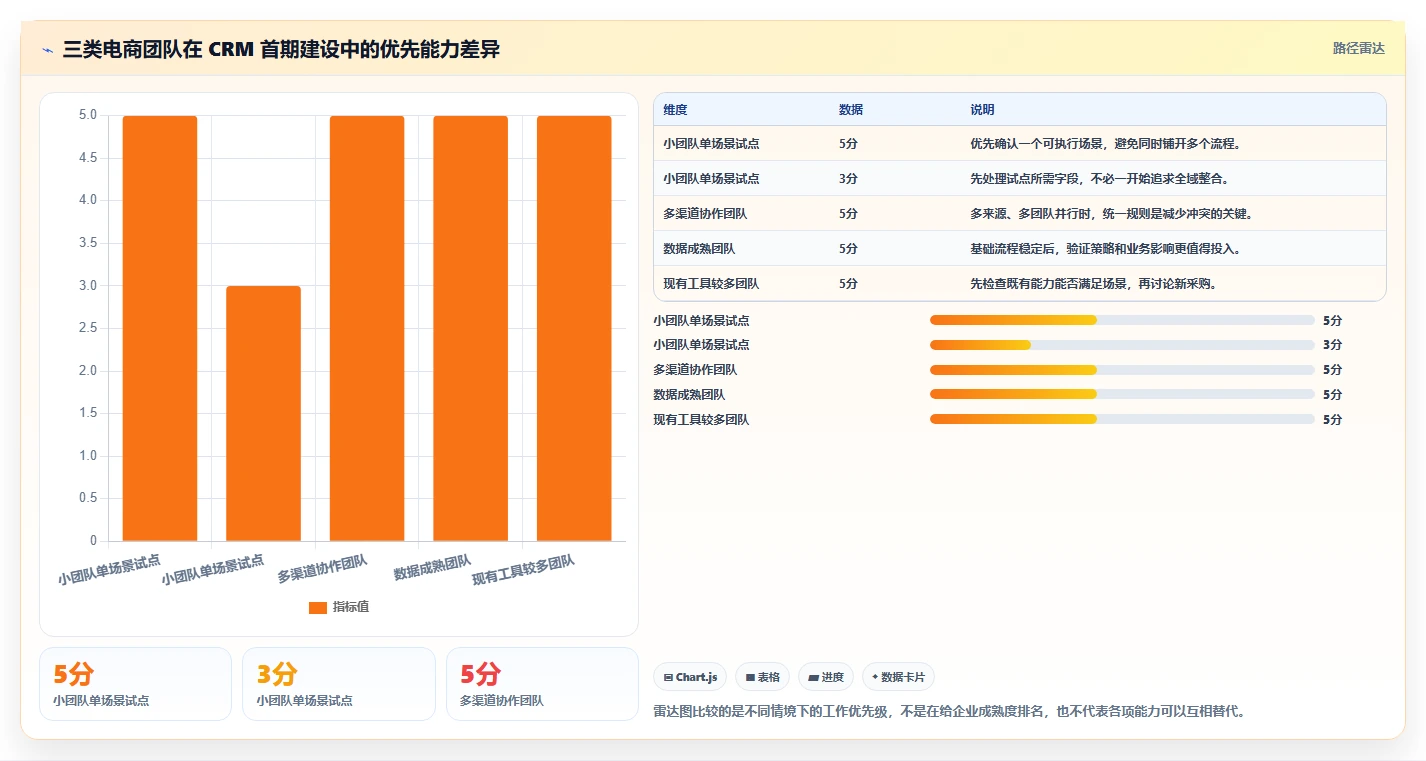Open the orange 5分 小团队单场景试点 data card
Screen dimensions: 1426x761
pyautogui.click(x=135, y=684)
